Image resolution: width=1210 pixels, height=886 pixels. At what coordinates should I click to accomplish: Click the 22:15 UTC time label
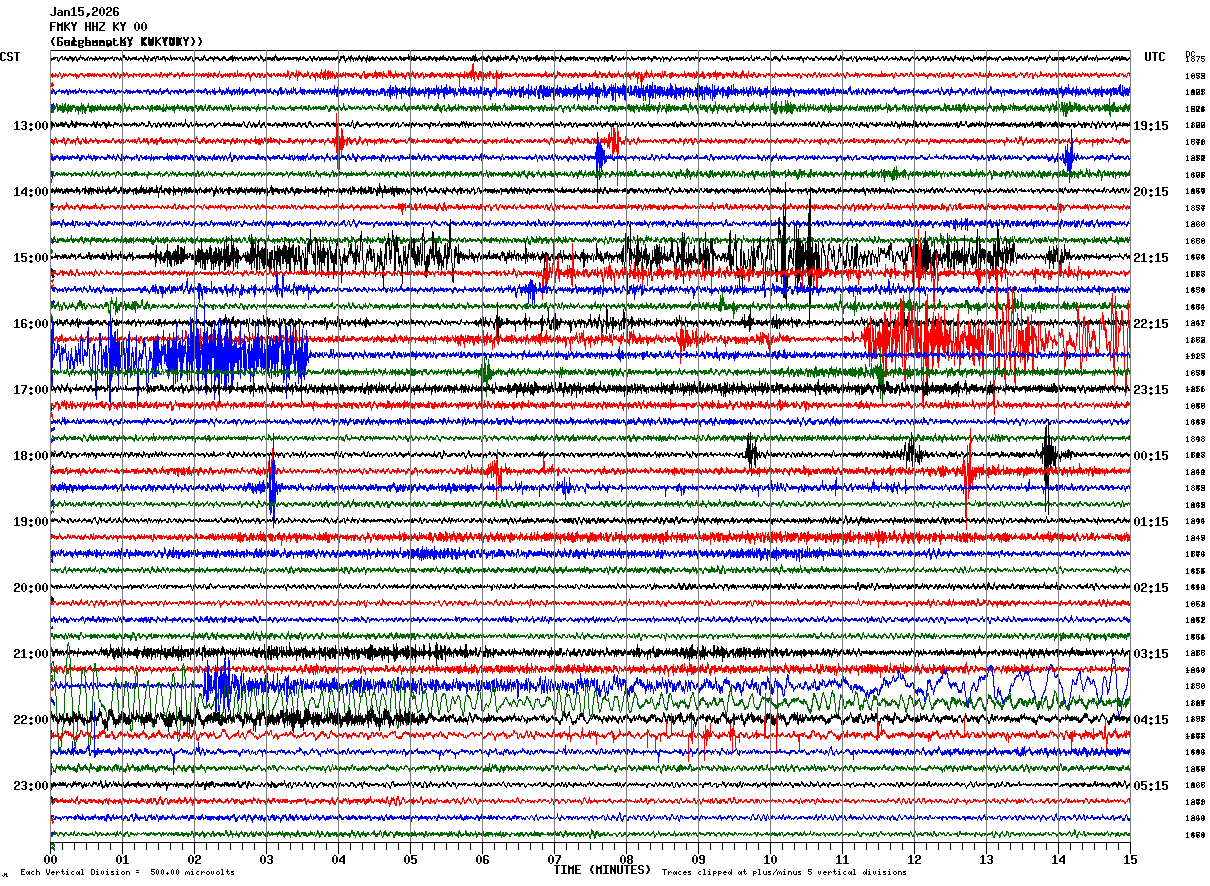point(1151,324)
